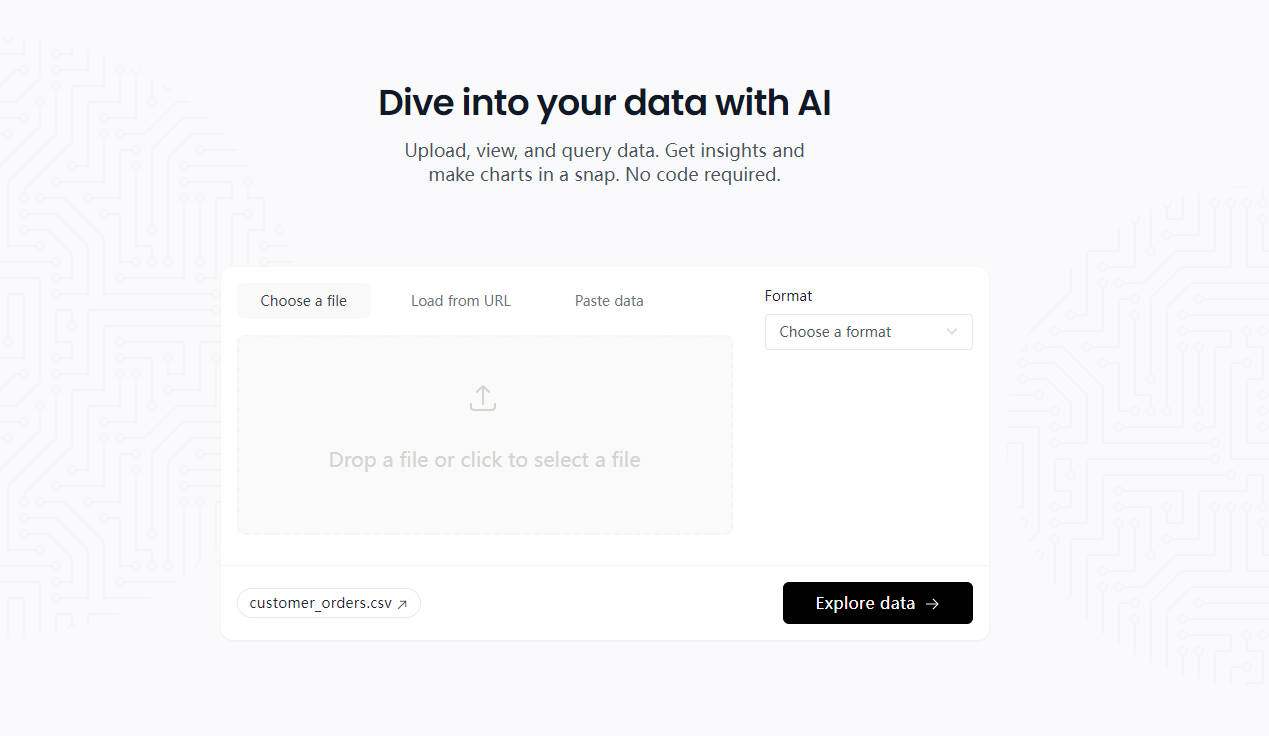Load the customer_orders.csv sample file
The height and width of the screenshot is (747, 1269).
click(x=321, y=604)
